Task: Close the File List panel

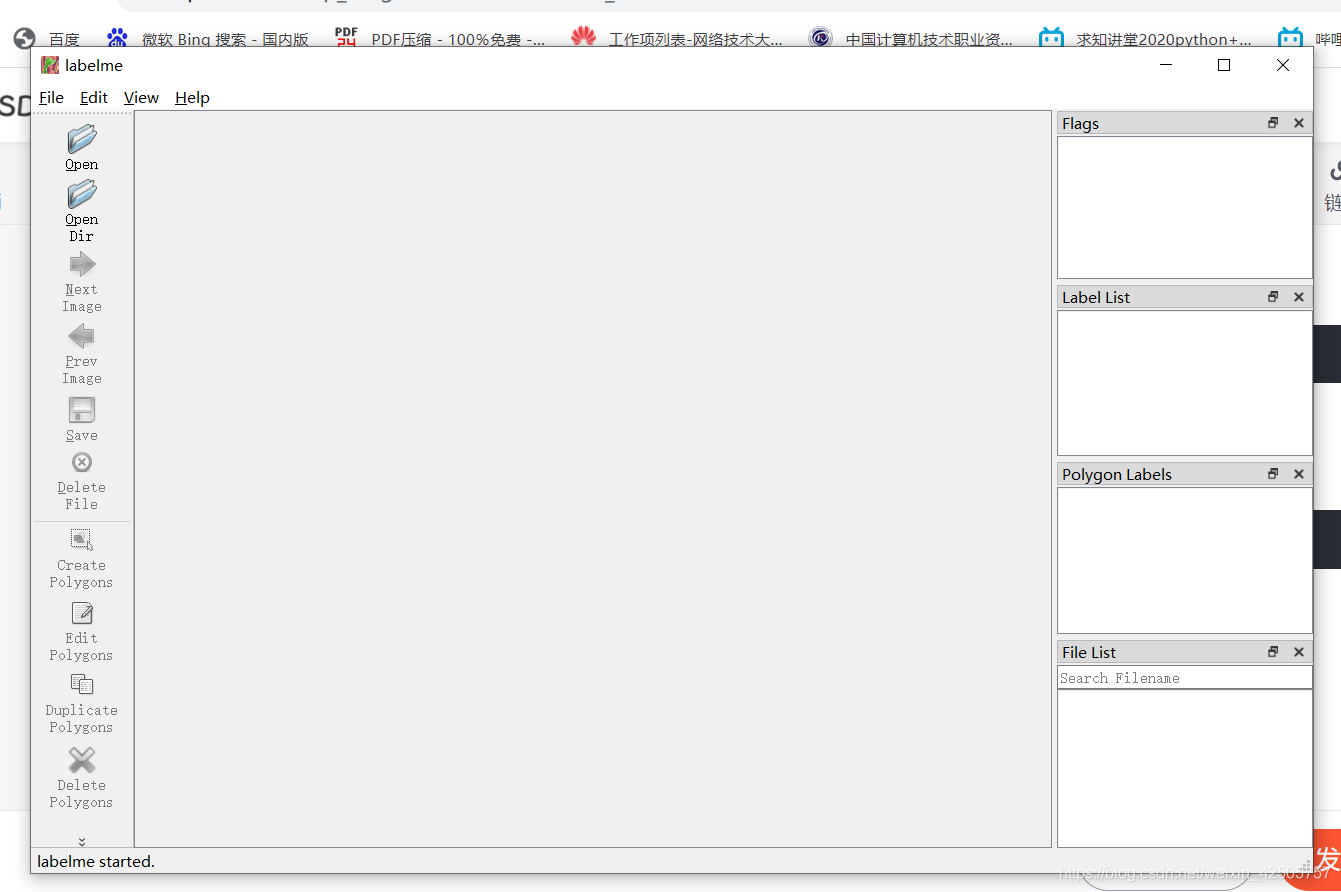Action: (x=1299, y=652)
